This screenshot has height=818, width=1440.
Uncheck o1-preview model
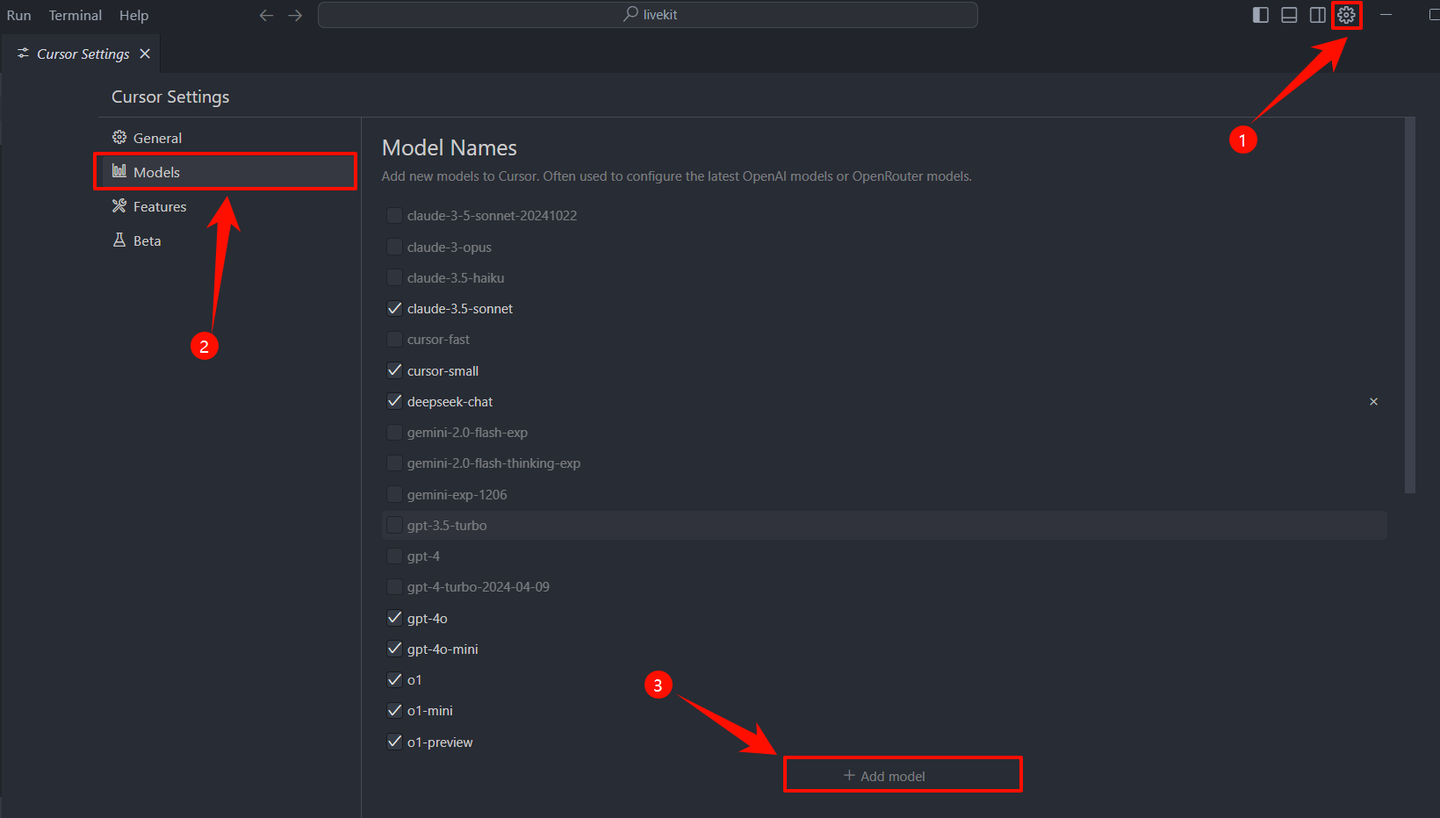[x=394, y=742]
